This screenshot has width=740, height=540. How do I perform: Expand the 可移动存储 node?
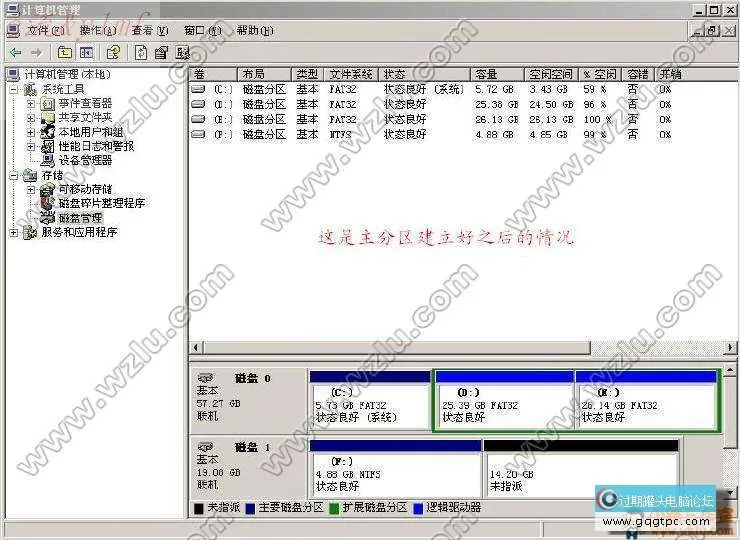tap(31, 189)
